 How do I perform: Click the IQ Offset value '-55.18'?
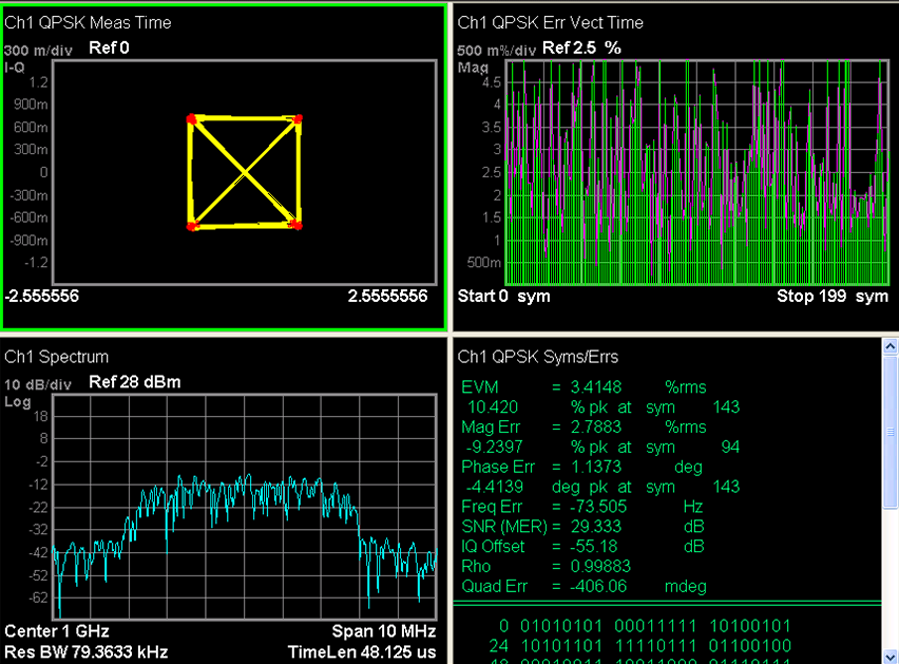click(593, 547)
